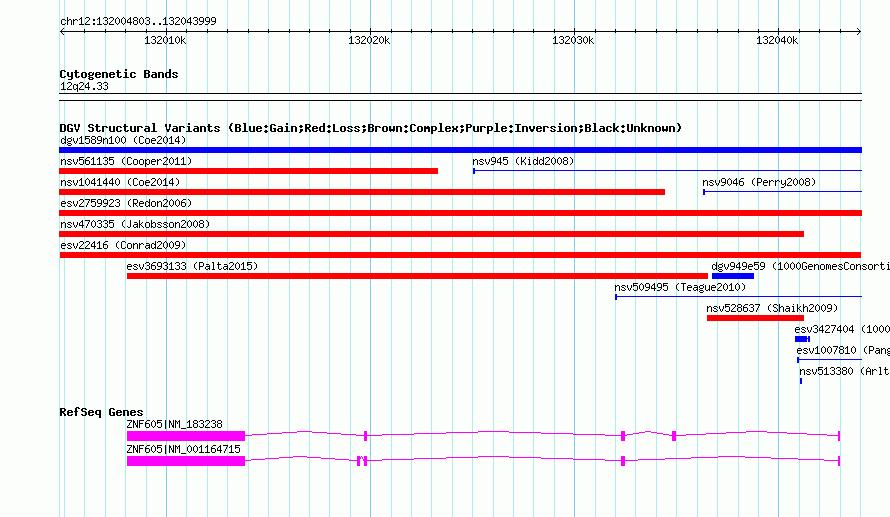Click the ruler's right arrowhead

coord(859,31)
